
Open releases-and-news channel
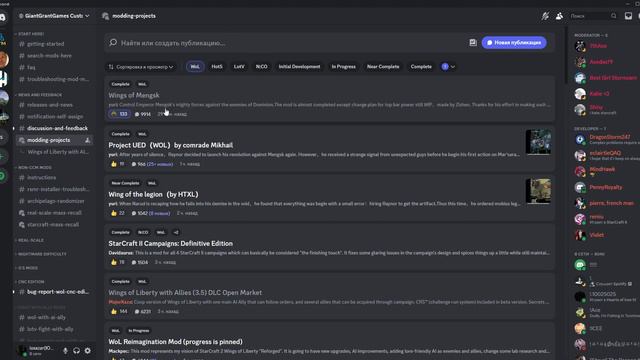coord(54,105)
